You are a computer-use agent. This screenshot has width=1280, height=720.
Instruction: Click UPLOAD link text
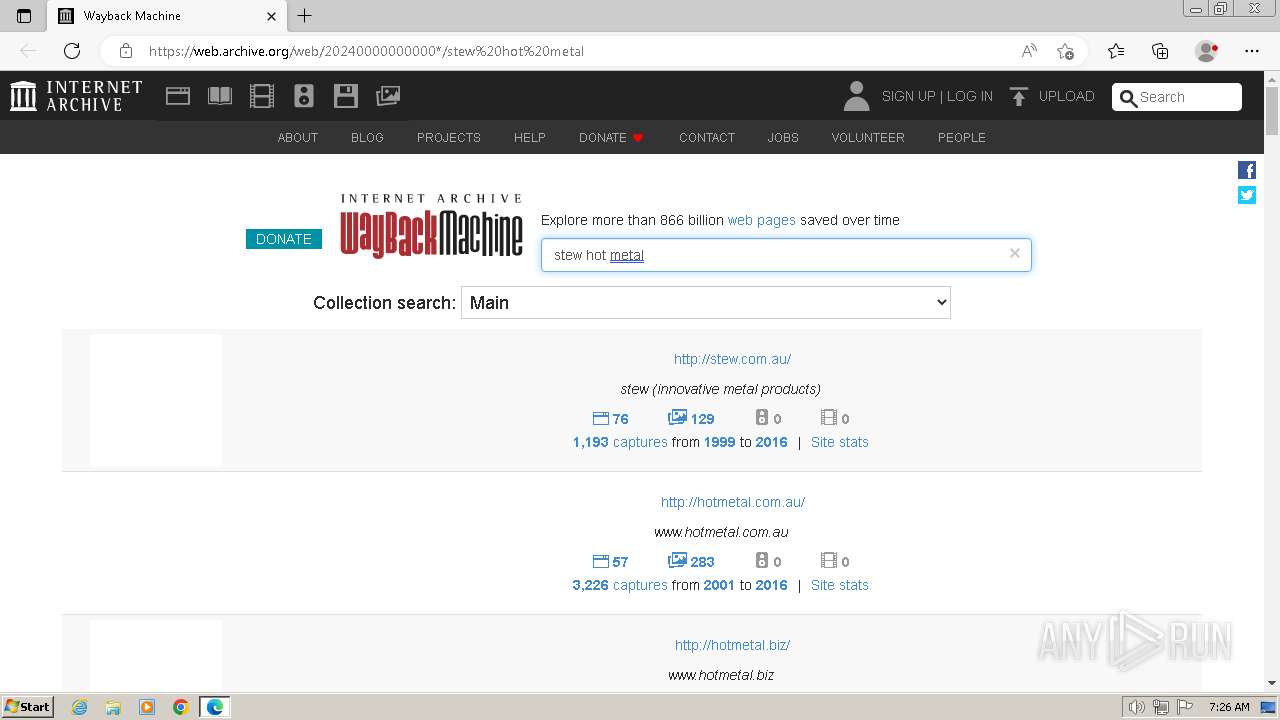pos(1067,96)
